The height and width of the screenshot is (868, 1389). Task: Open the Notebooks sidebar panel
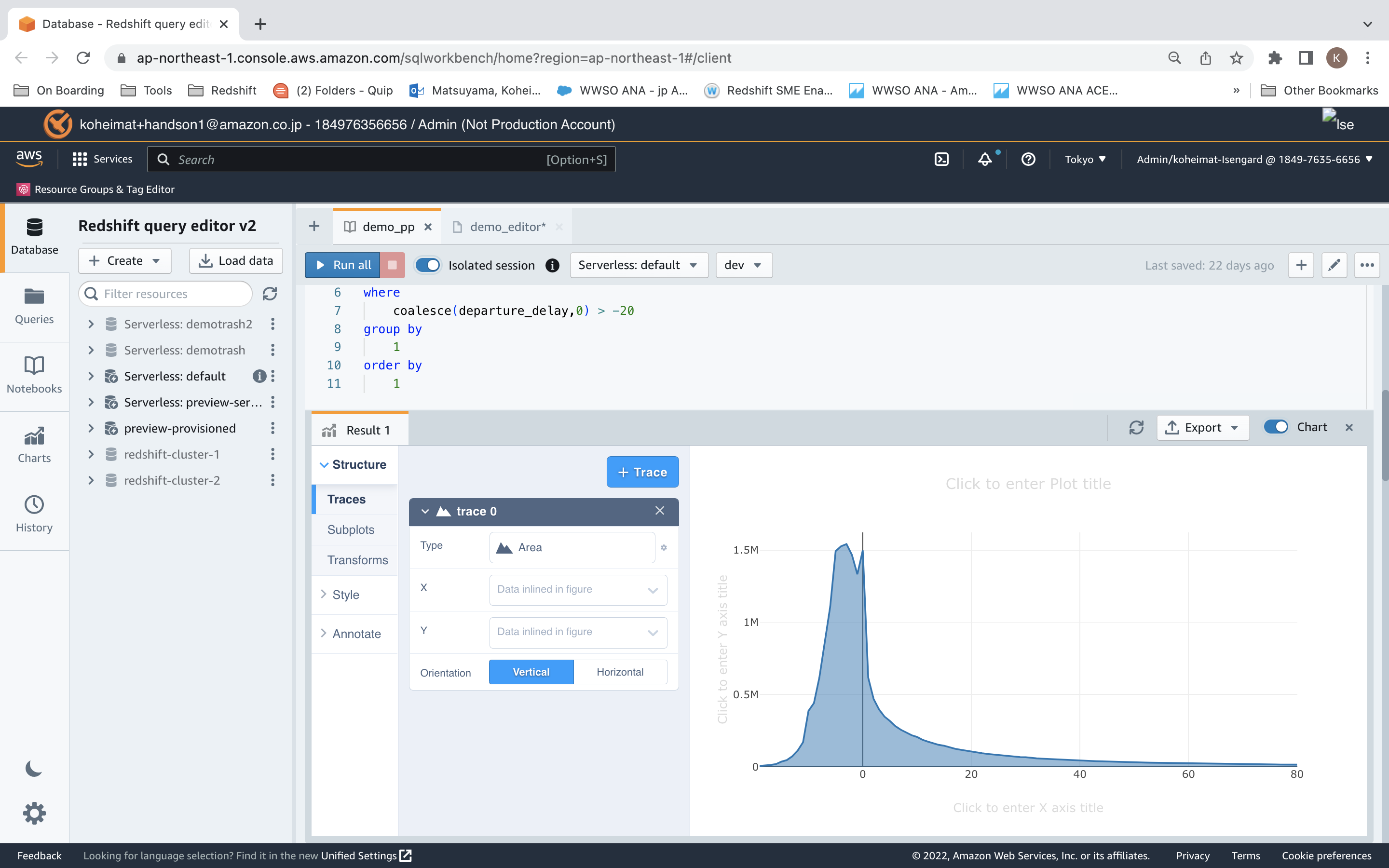[x=34, y=374]
